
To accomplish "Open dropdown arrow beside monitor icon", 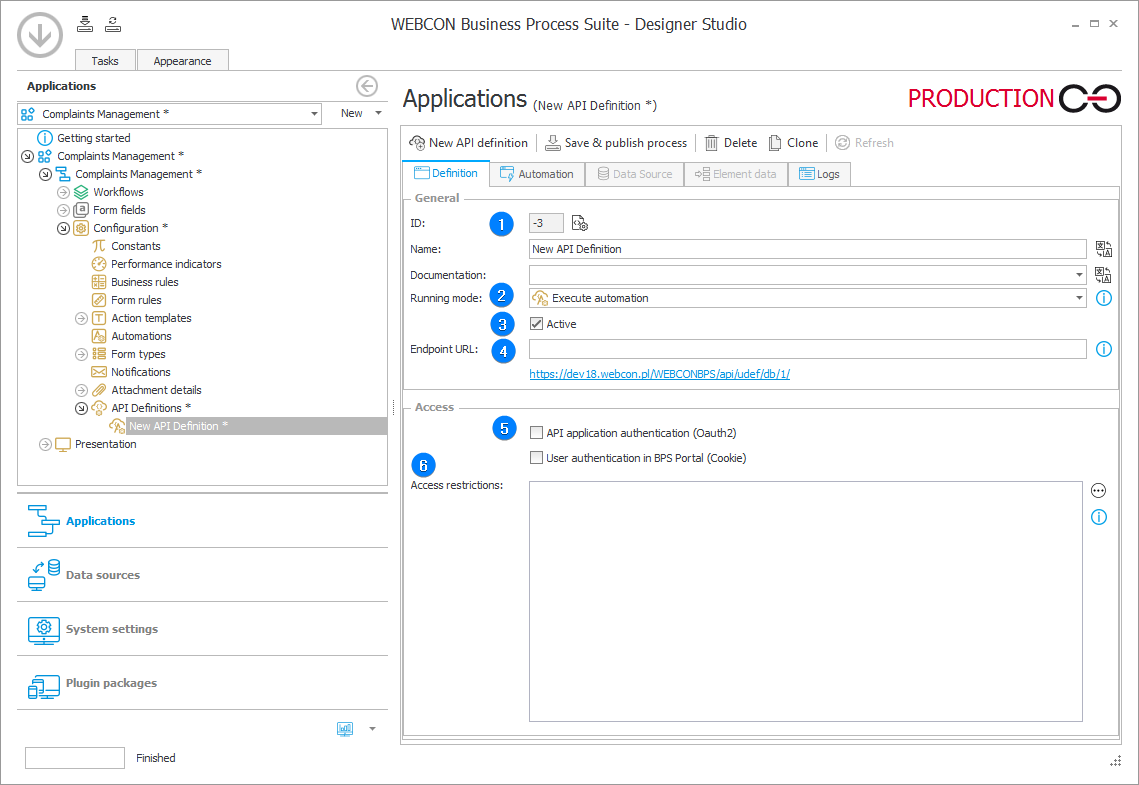I will pos(372,728).
